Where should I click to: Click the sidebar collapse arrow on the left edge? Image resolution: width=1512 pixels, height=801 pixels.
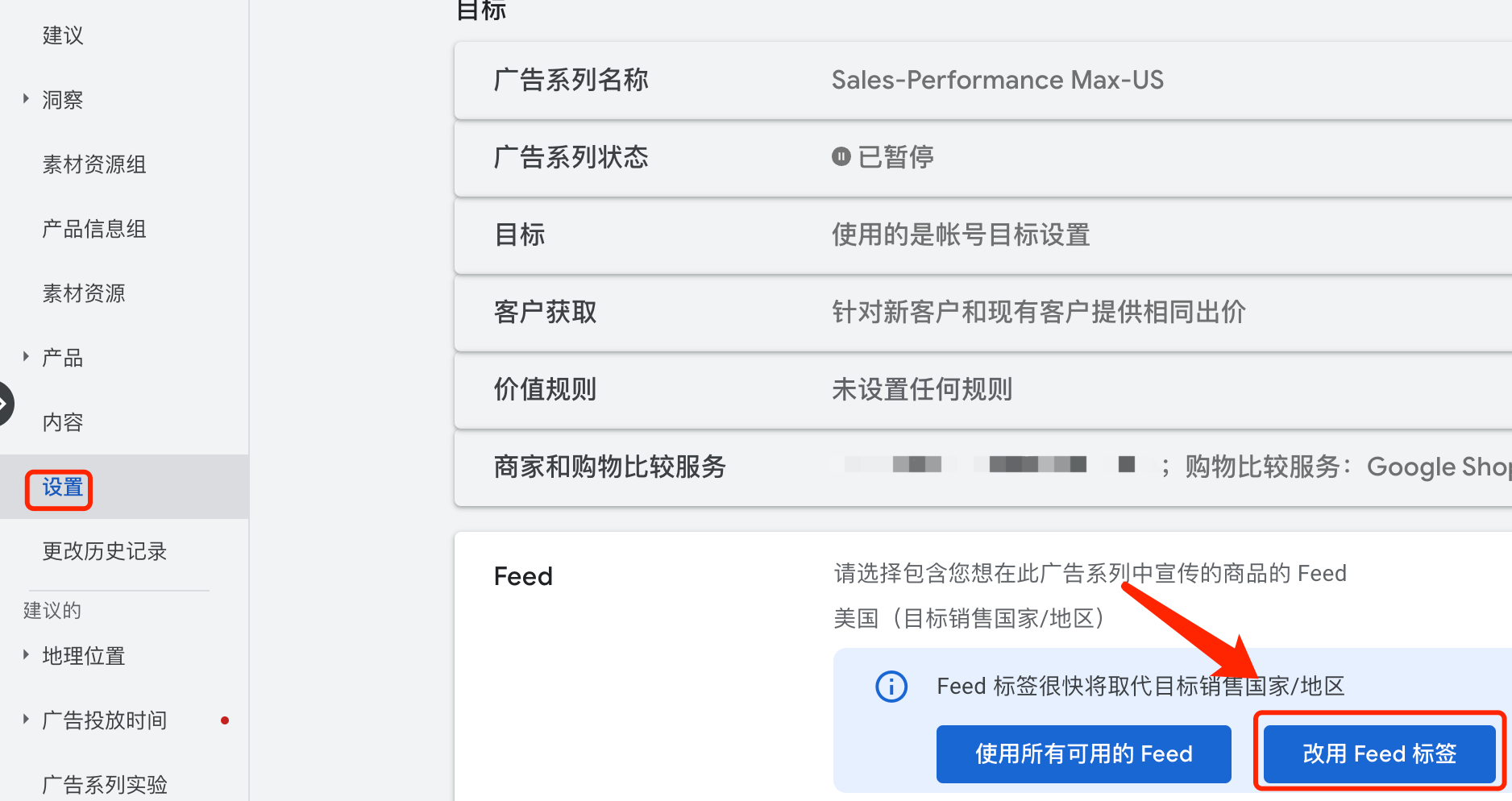coord(4,403)
